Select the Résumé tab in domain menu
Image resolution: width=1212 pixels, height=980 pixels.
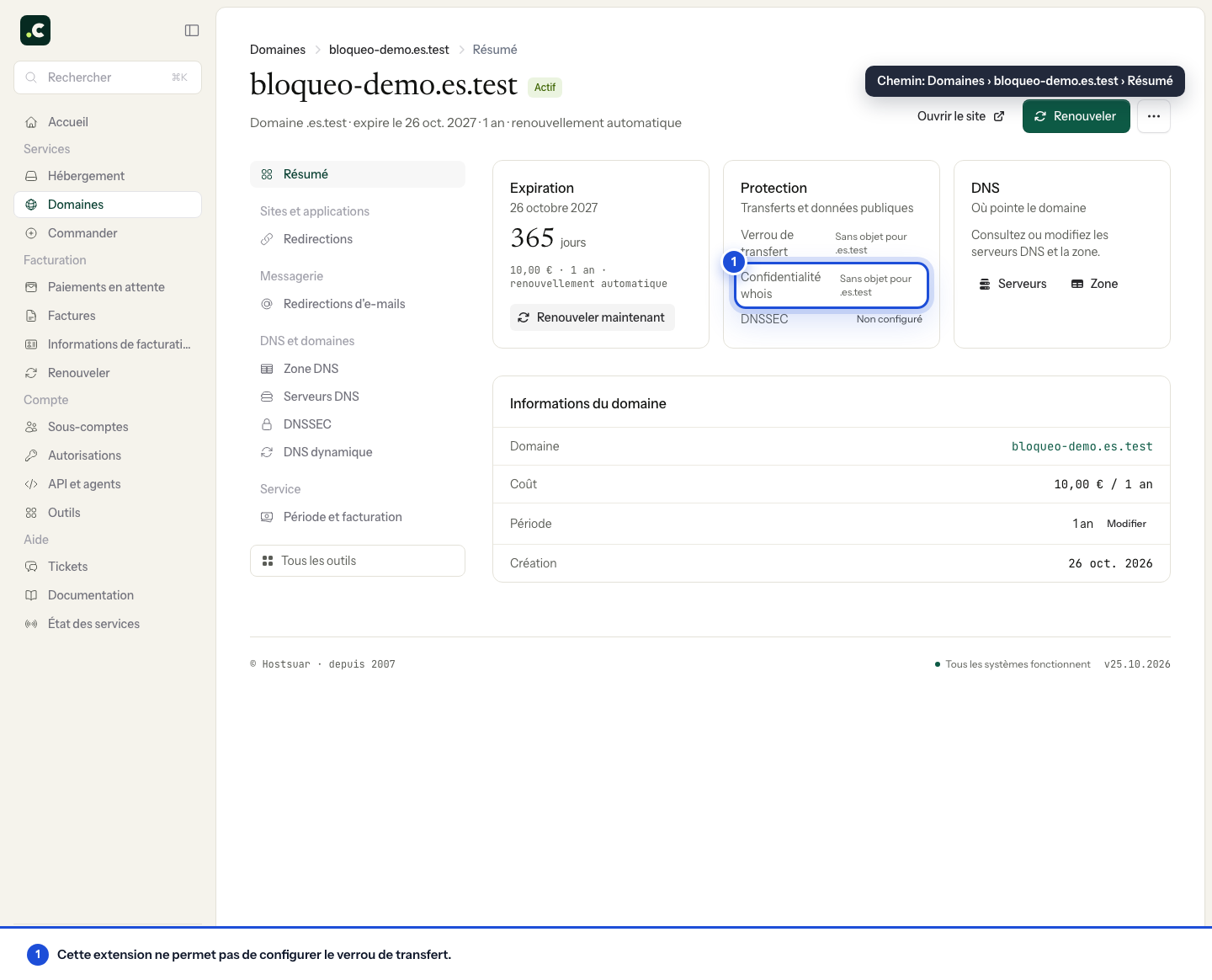(358, 174)
